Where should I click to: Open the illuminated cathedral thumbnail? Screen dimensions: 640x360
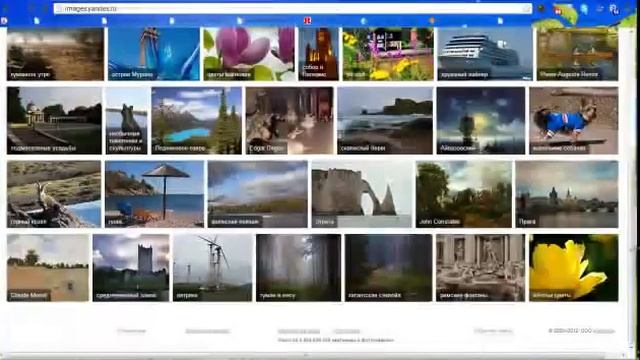click(318, 54)
